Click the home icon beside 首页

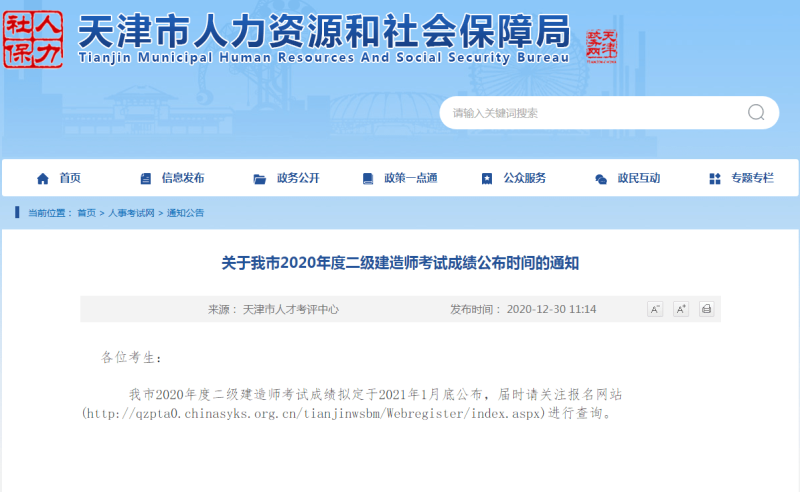42,179
